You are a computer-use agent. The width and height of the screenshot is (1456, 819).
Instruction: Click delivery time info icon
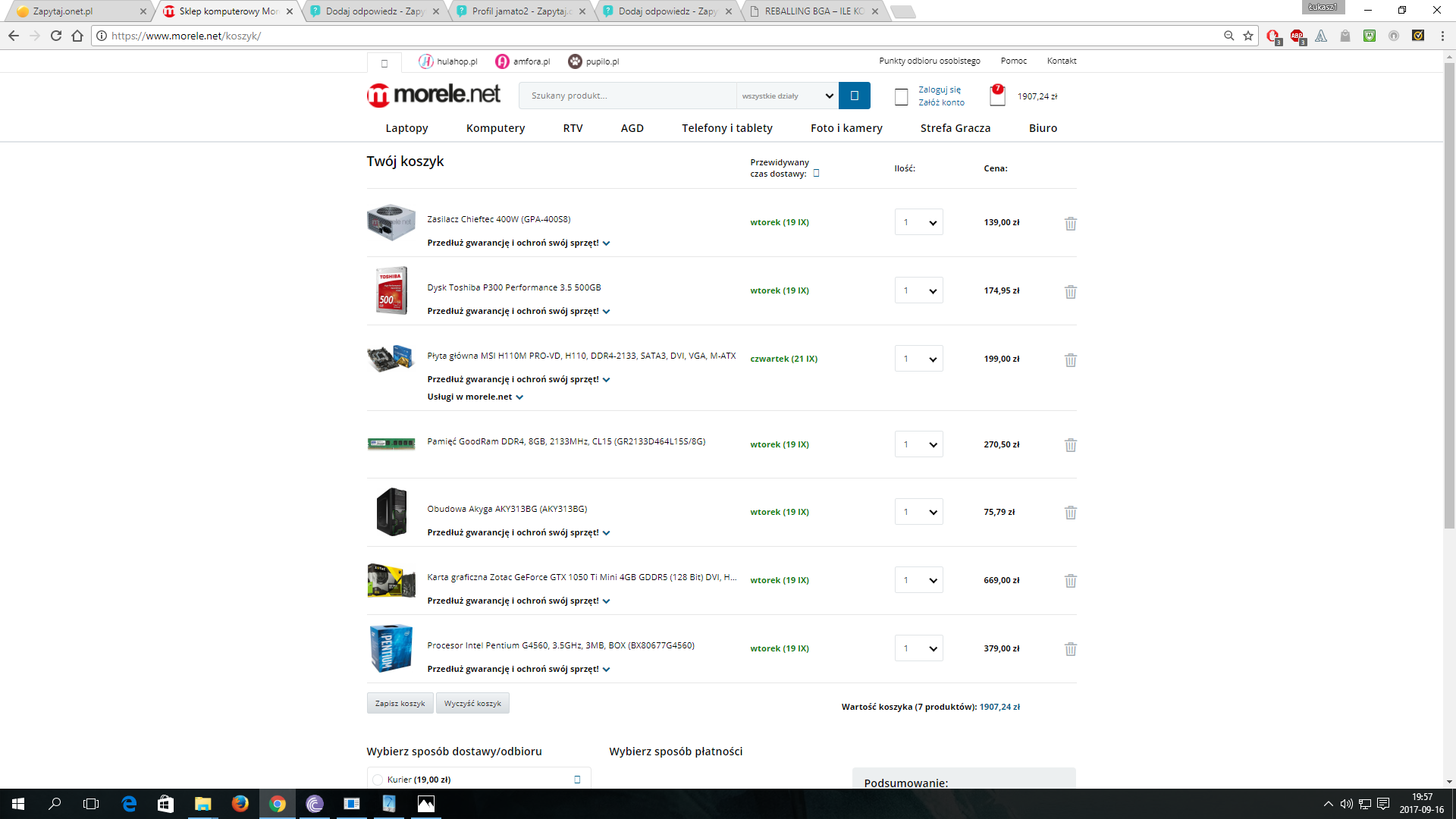pyautogui.click(x=817, y=174)
